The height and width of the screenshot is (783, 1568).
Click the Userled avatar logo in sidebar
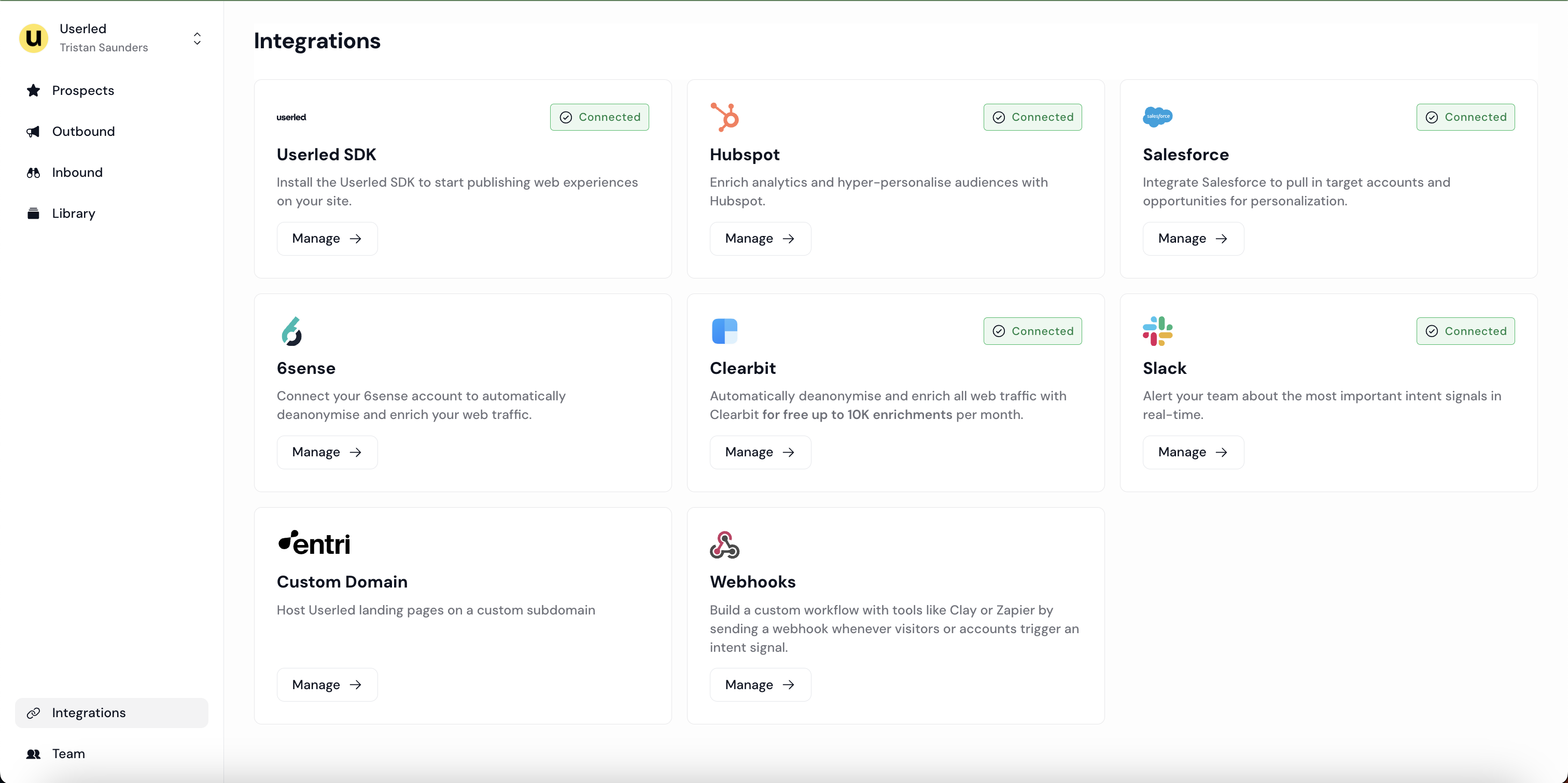click(x=34, y=38)
